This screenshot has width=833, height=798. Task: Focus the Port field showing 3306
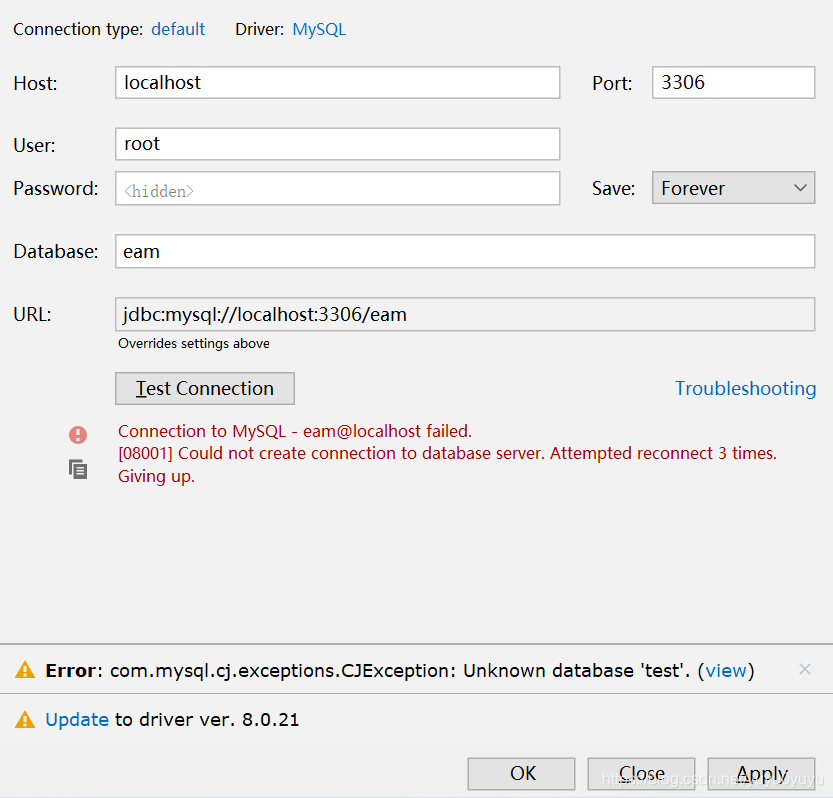pos(733,82)
